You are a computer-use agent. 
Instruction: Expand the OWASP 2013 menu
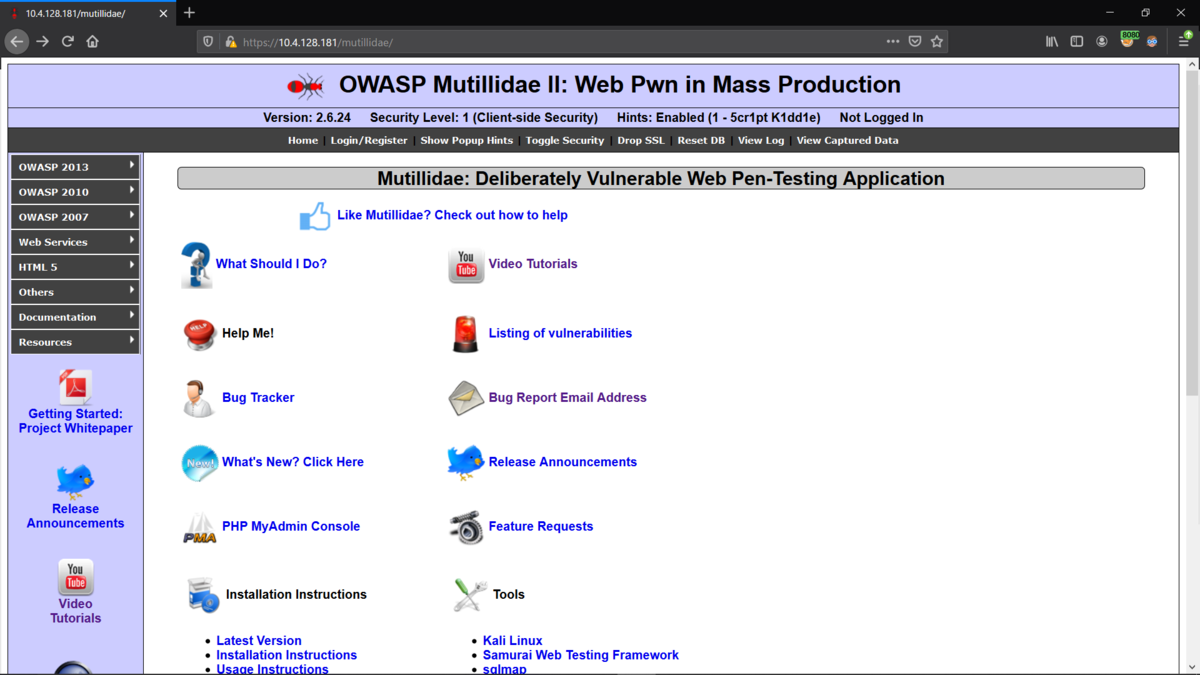click(x=75, y=167)
